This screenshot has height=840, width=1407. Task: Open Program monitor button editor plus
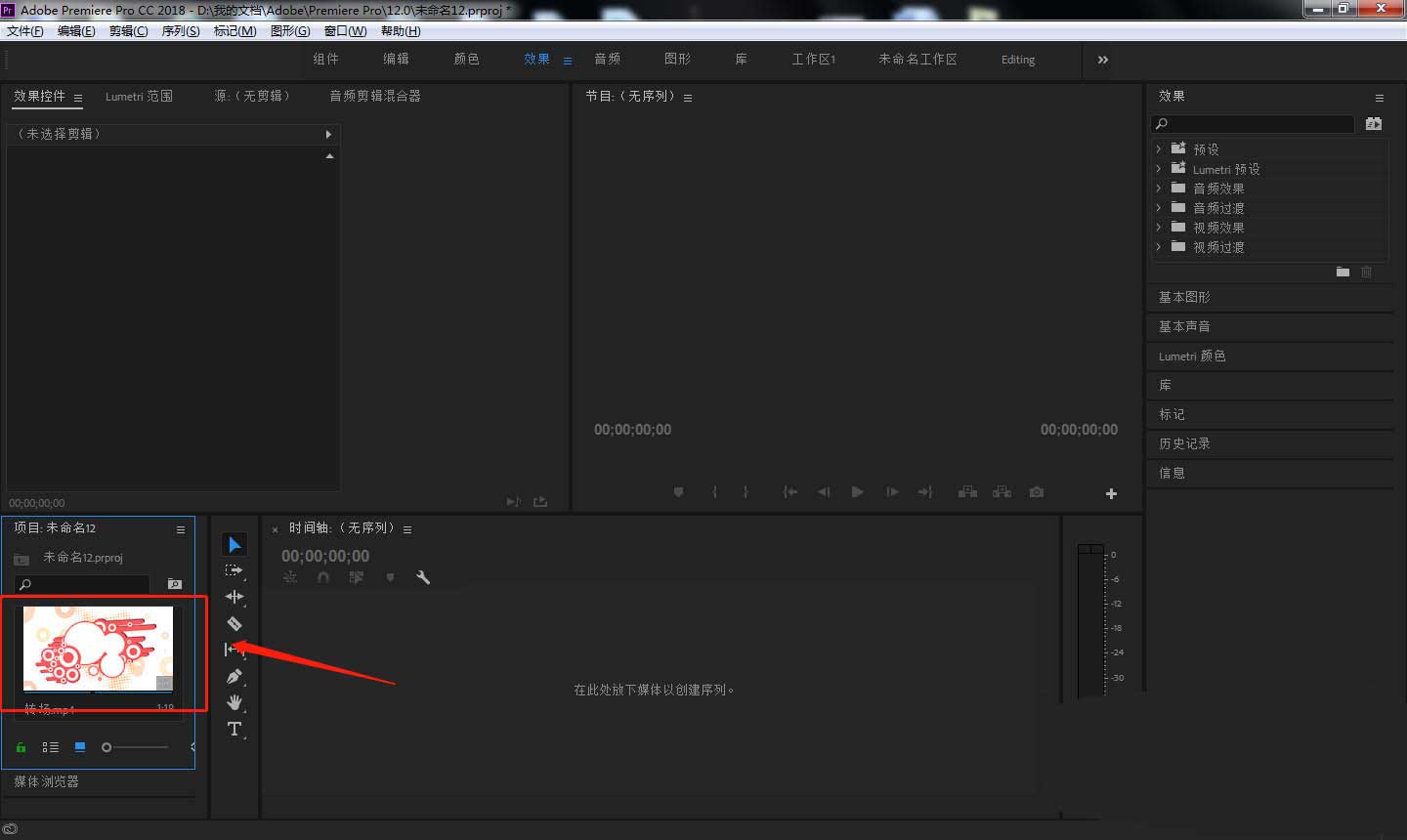(1111, 493)
